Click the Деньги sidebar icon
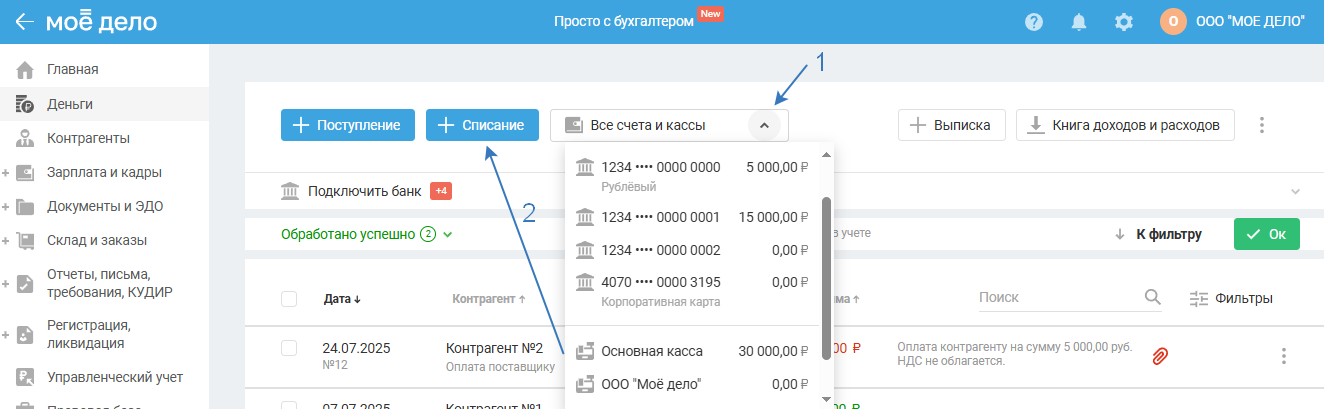Image resolution: width=1324 pixels, height=409 pixels. pos(26,104)
